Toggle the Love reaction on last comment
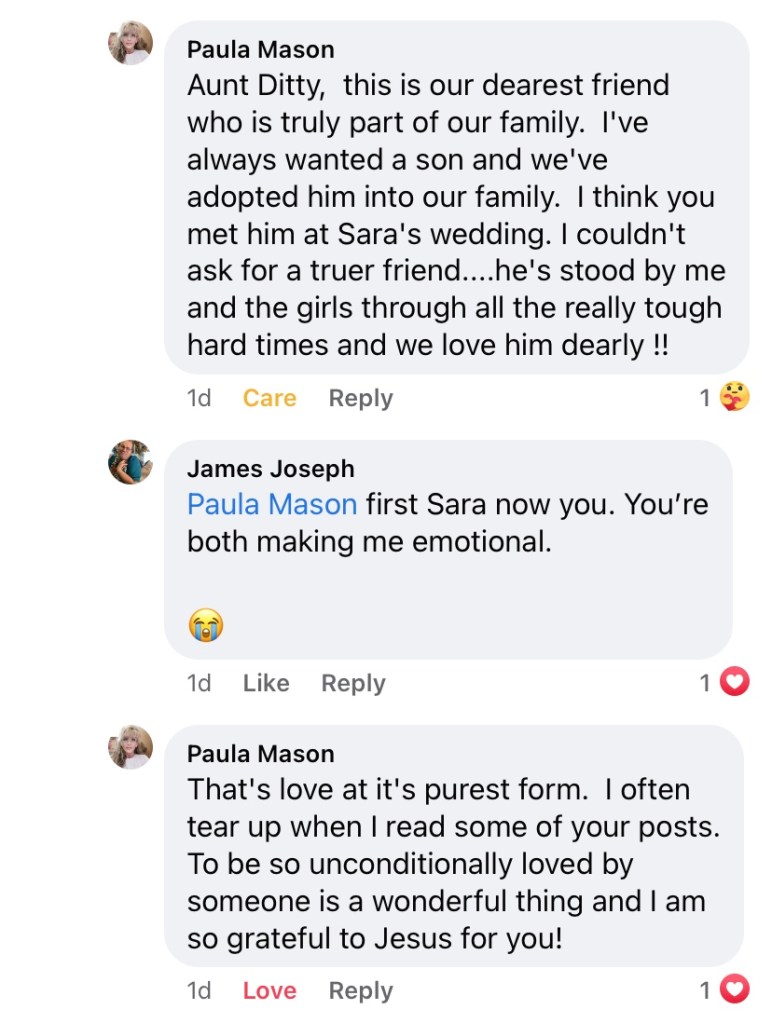The width and height of the screenshot is (772, 1023). [269, 991]
